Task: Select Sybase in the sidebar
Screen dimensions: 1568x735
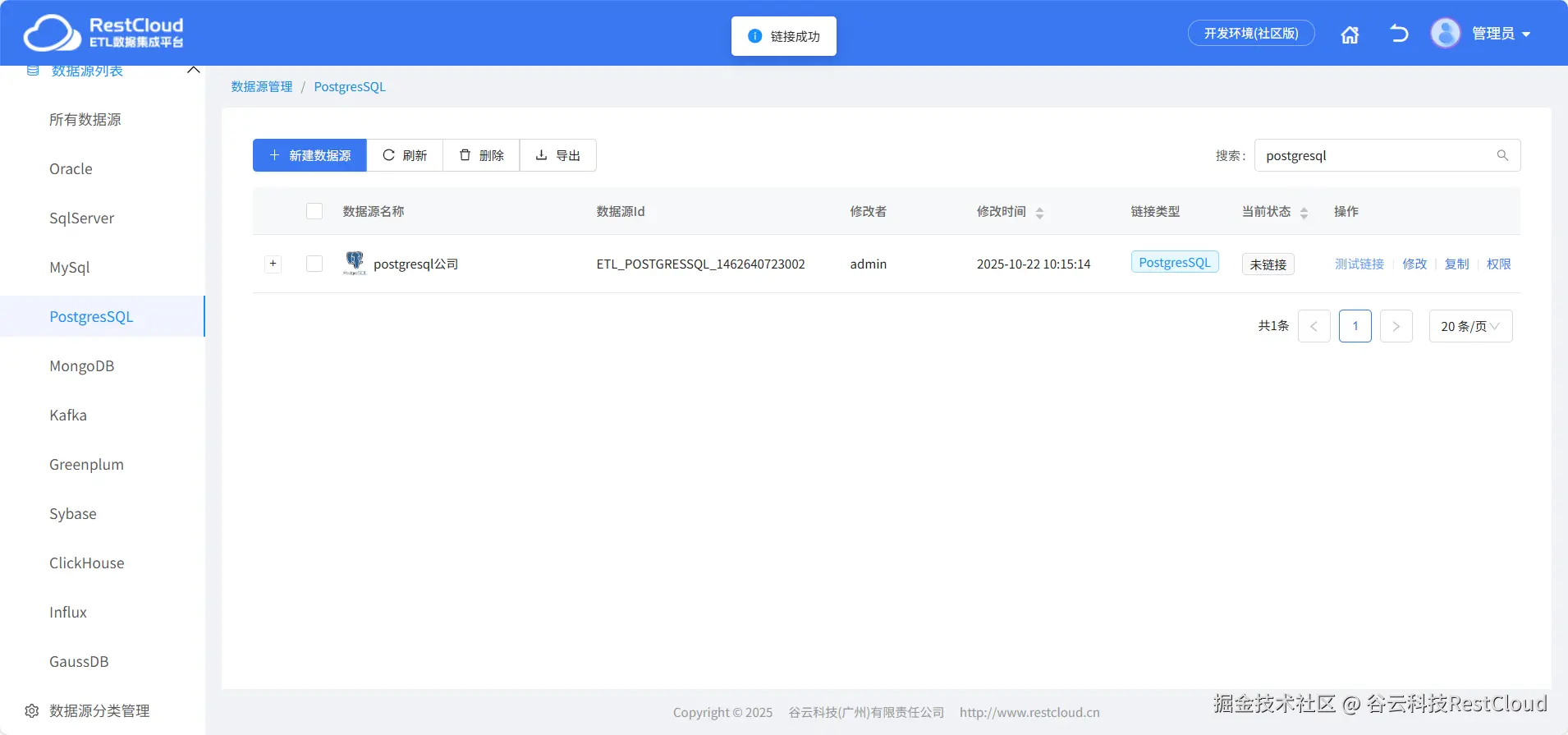Action: [x=73, y=513]
